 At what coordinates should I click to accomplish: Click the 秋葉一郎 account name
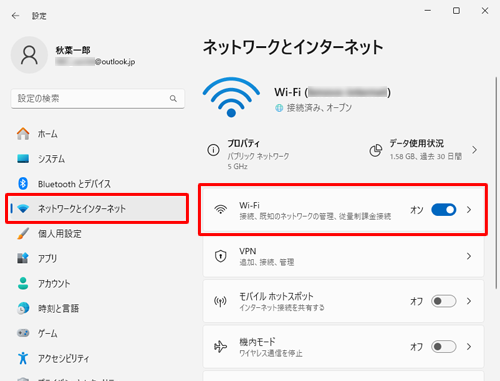pos(73,50)
